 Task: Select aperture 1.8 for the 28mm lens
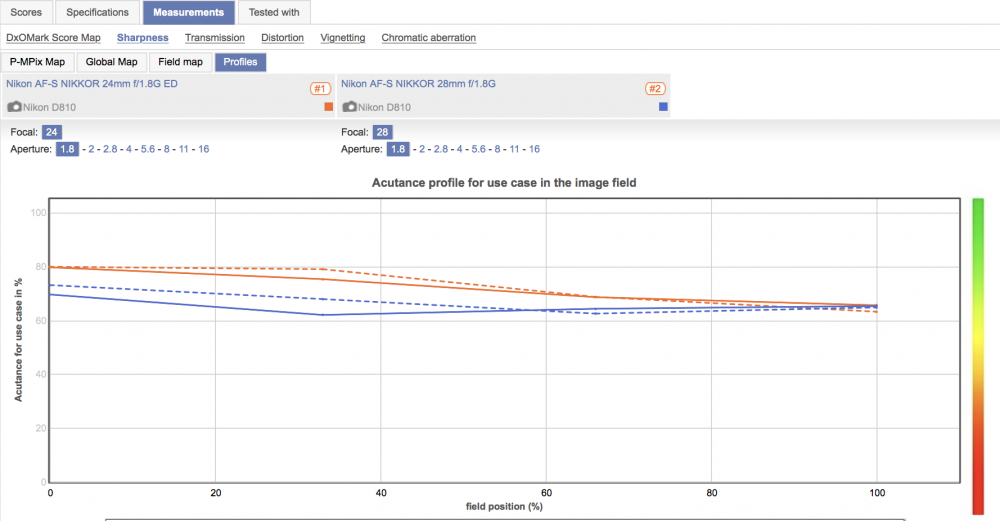[x=398, y=149]
